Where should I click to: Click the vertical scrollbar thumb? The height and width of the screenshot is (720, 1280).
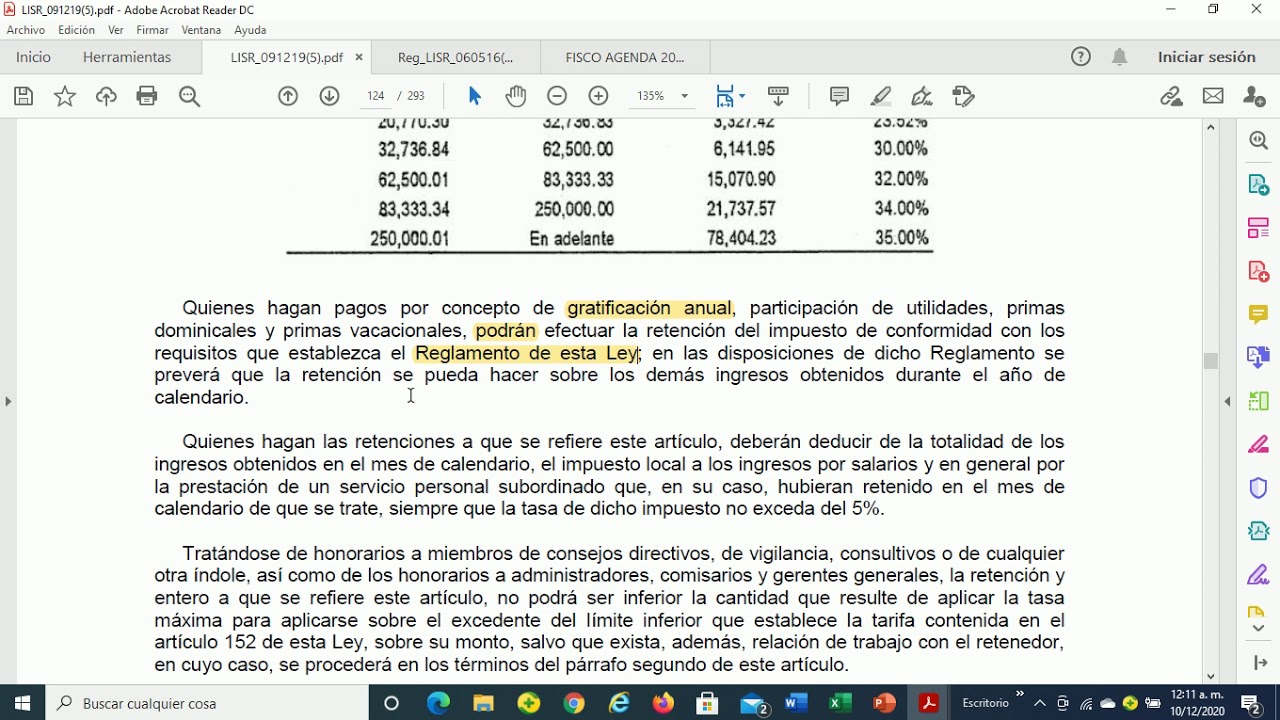[1211, 362]
